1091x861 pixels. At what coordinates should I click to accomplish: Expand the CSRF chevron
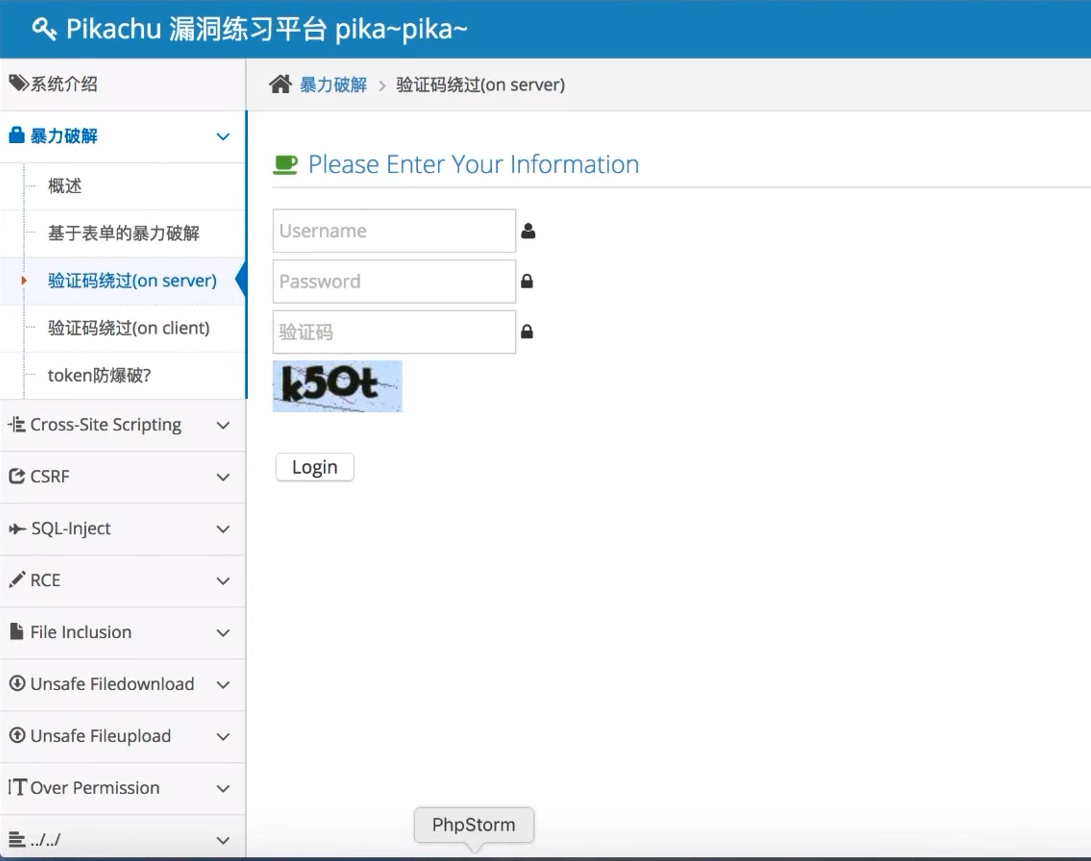[x=223, y=477]
